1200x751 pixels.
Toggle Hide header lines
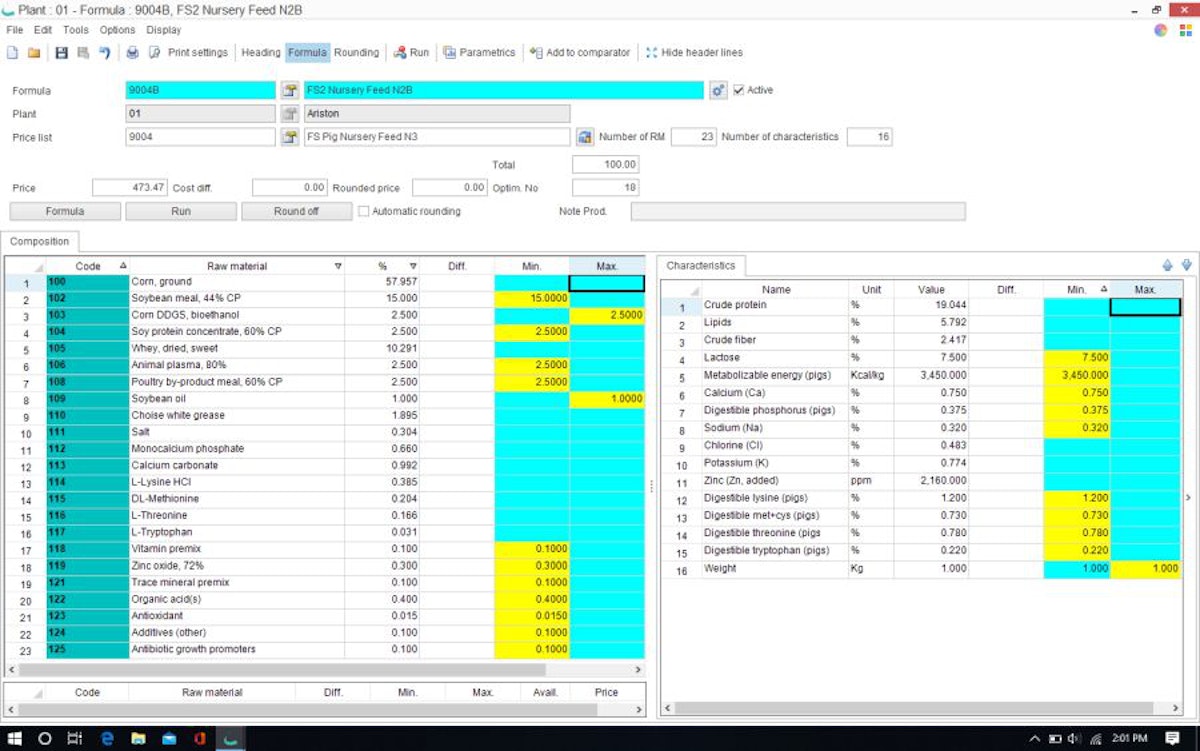coord(694,53)
